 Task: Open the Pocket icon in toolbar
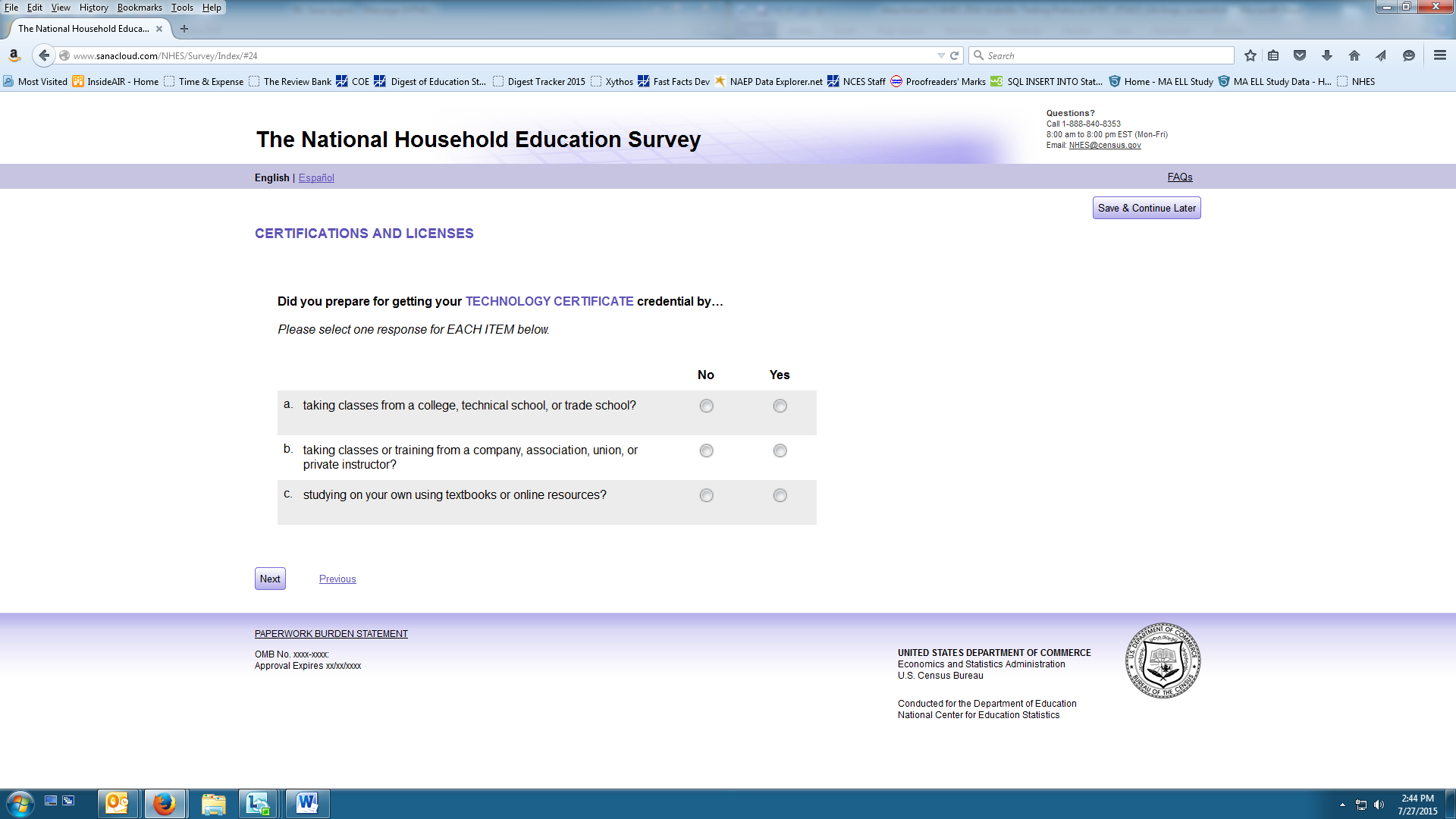(x=1300, y=55)
